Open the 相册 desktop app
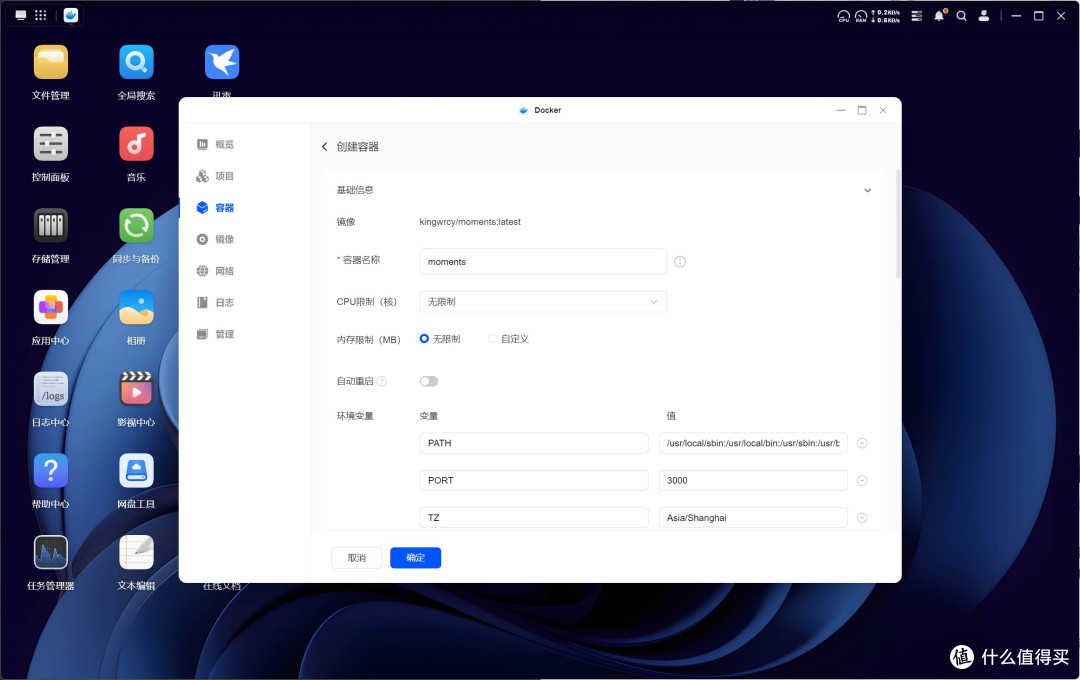 (136, 307)
